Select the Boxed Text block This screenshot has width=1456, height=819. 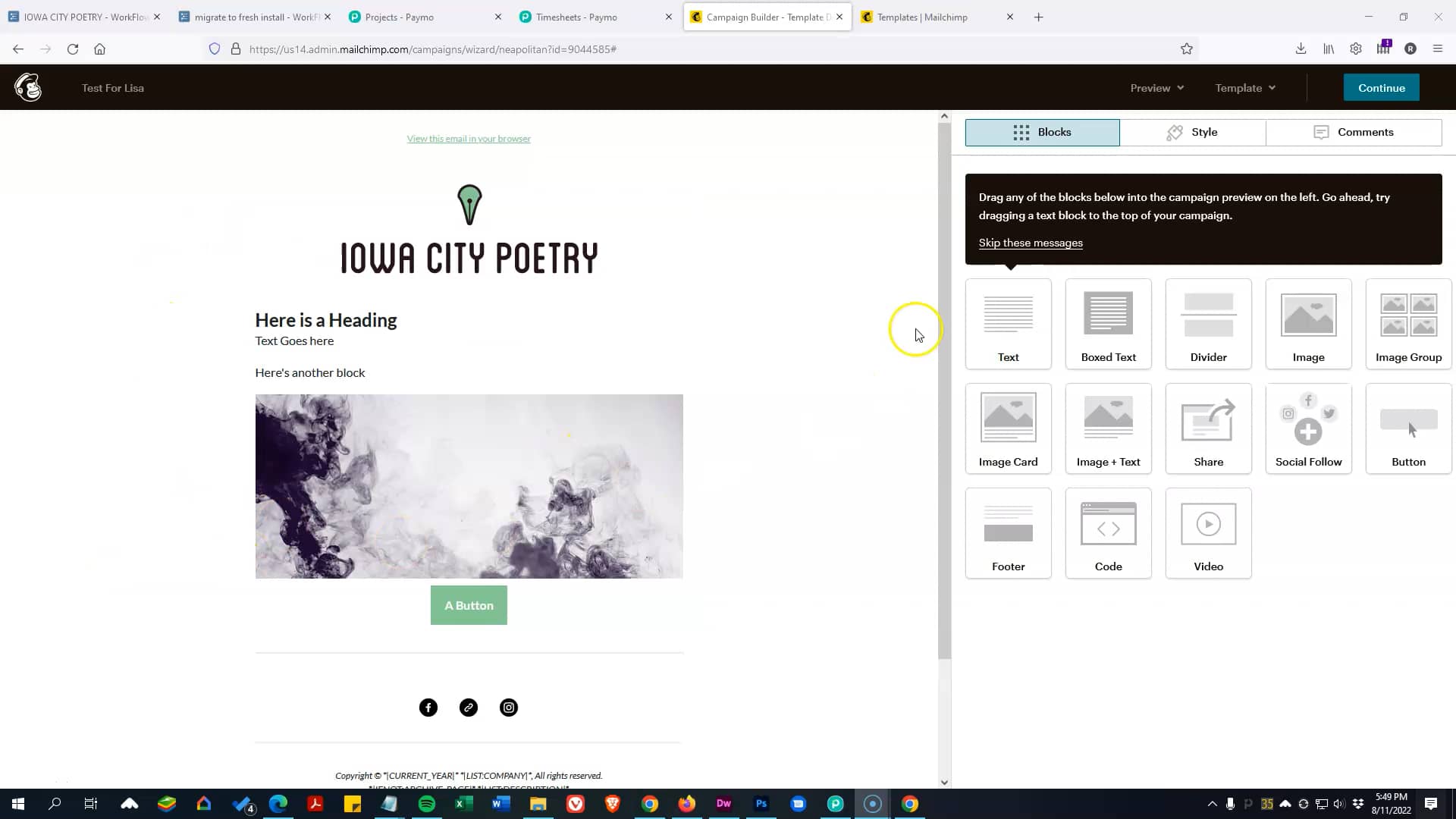[x=1108, y=324]
